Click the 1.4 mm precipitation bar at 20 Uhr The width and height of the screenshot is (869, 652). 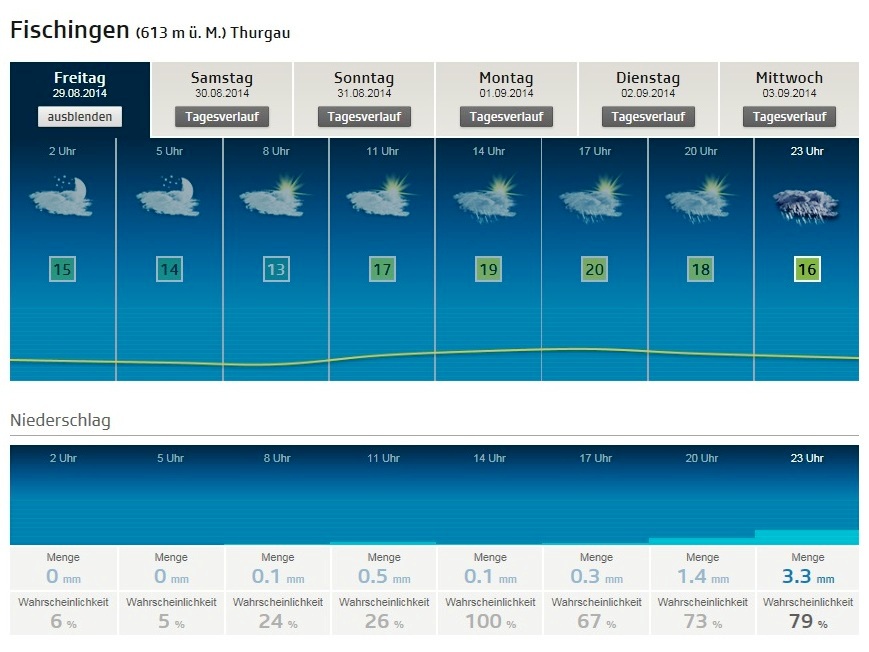pos(702,541)
